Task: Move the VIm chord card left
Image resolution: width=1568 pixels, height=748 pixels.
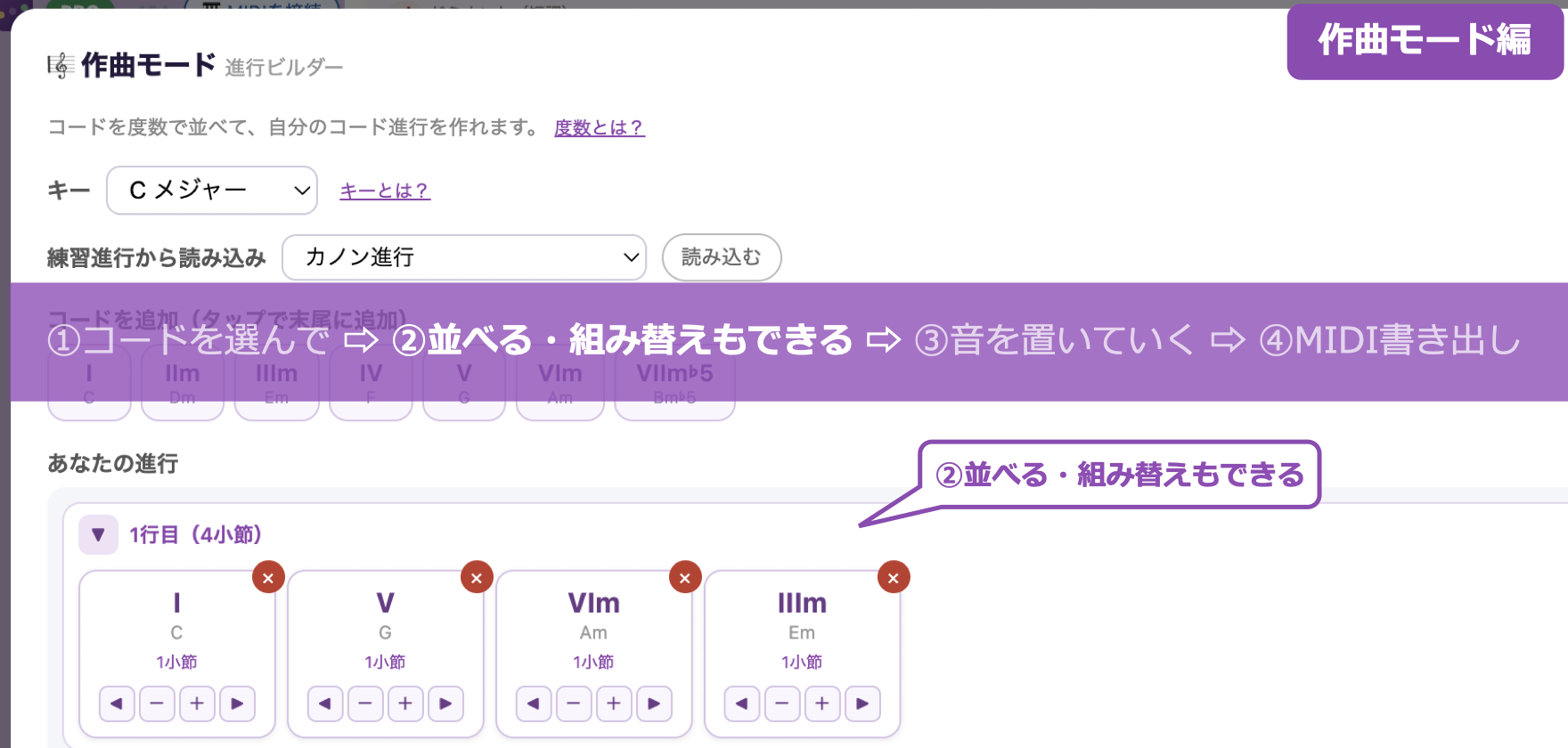Action: tap(534, 703)
